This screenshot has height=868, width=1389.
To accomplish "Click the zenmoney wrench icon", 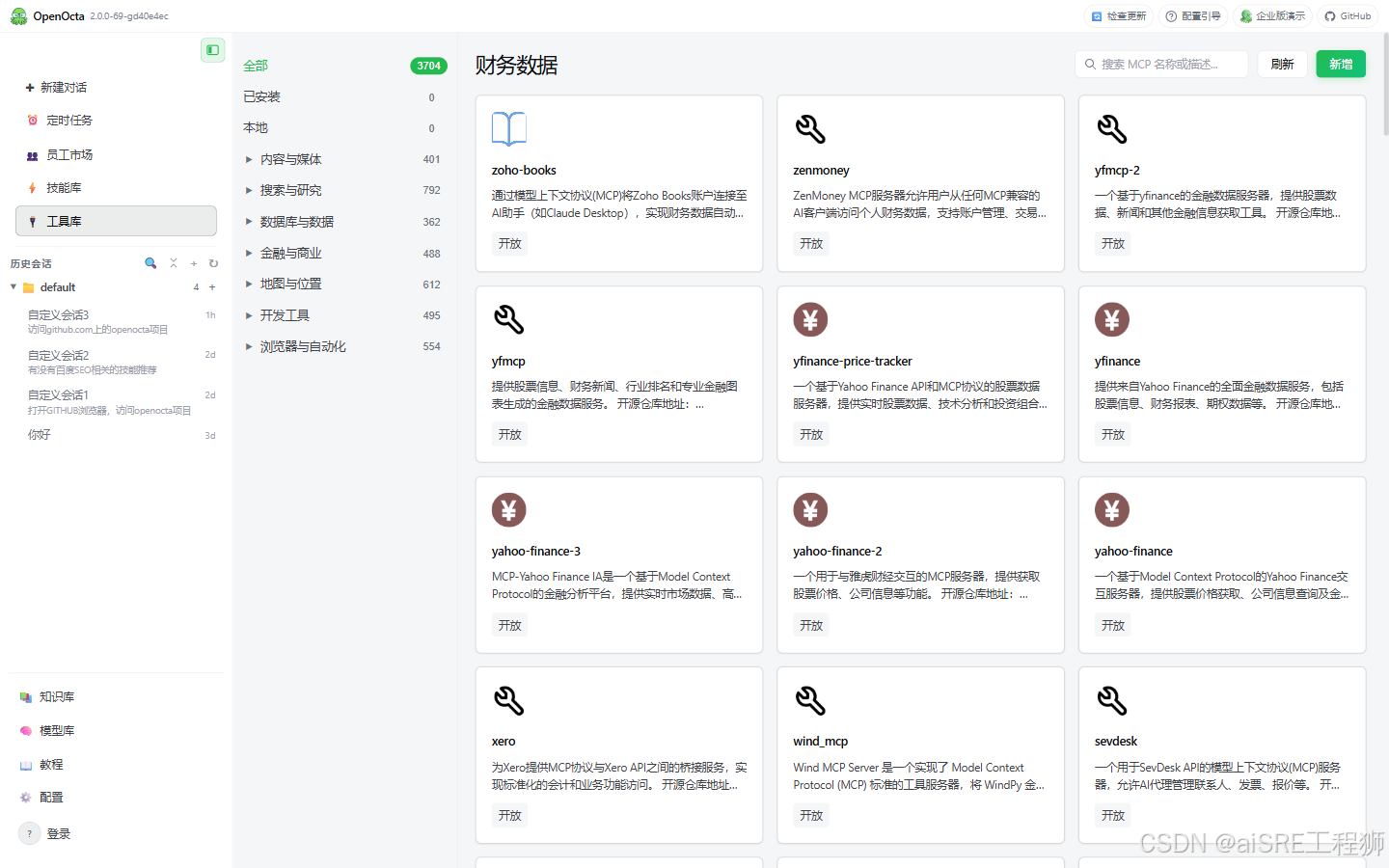I will 810,129.
